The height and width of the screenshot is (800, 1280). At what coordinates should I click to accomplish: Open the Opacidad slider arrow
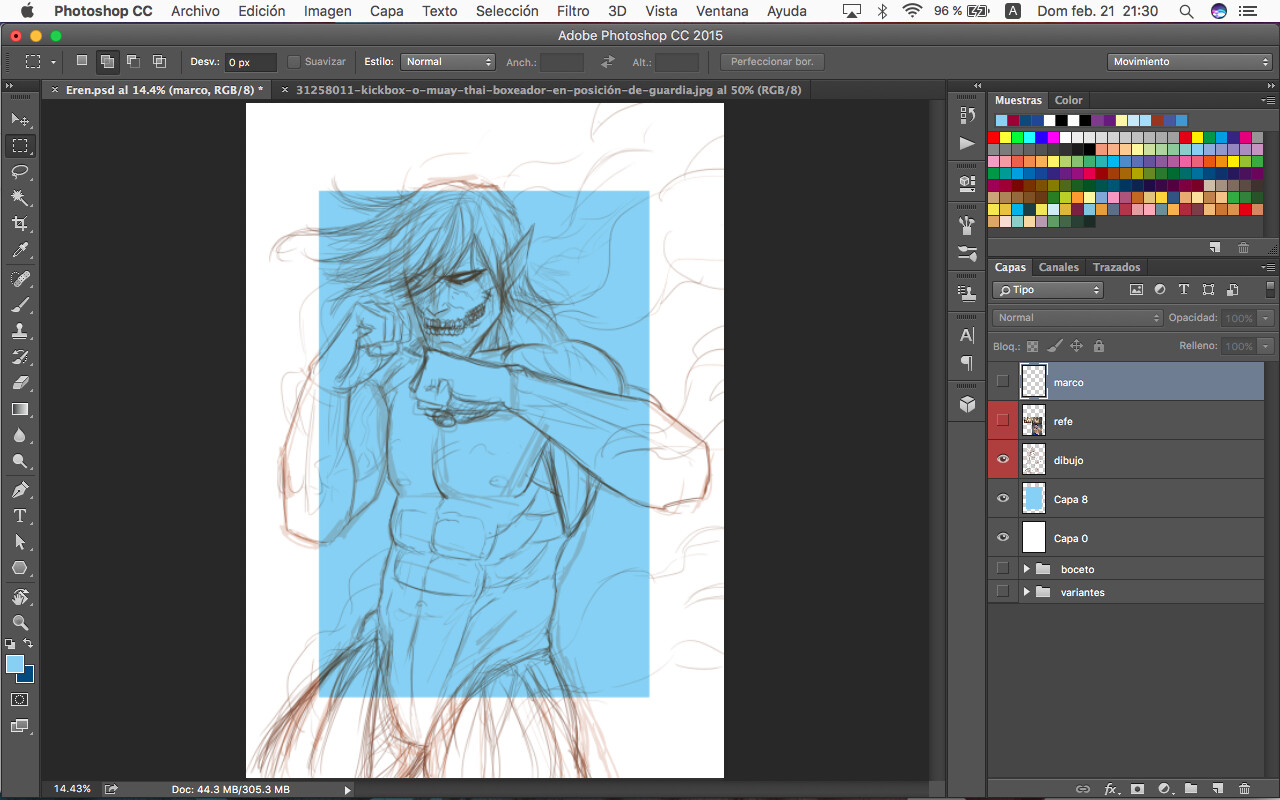pos(1266,318)
